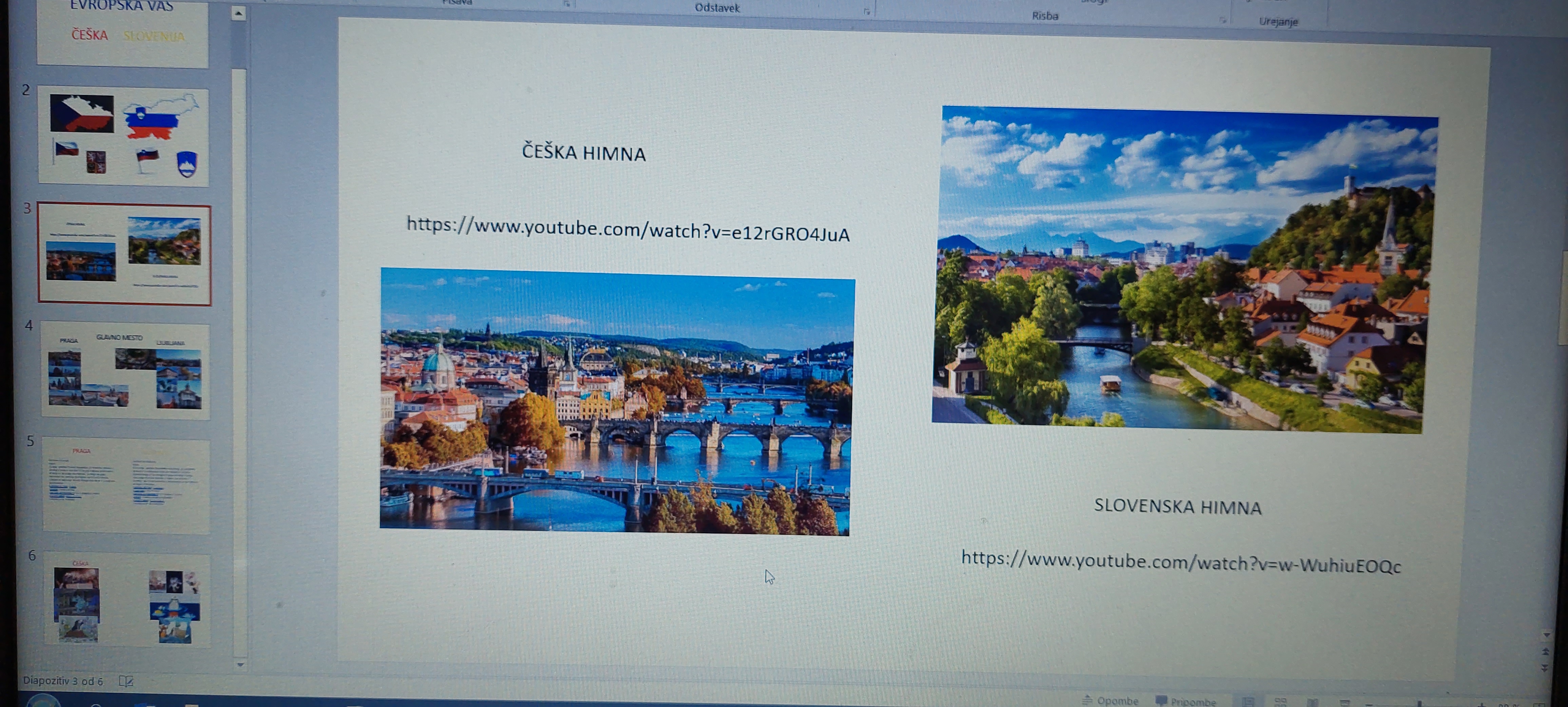Go to the next slide using double-down arrow
The width and height of the screenshot is (1568, 707).
click(1544, 668)
